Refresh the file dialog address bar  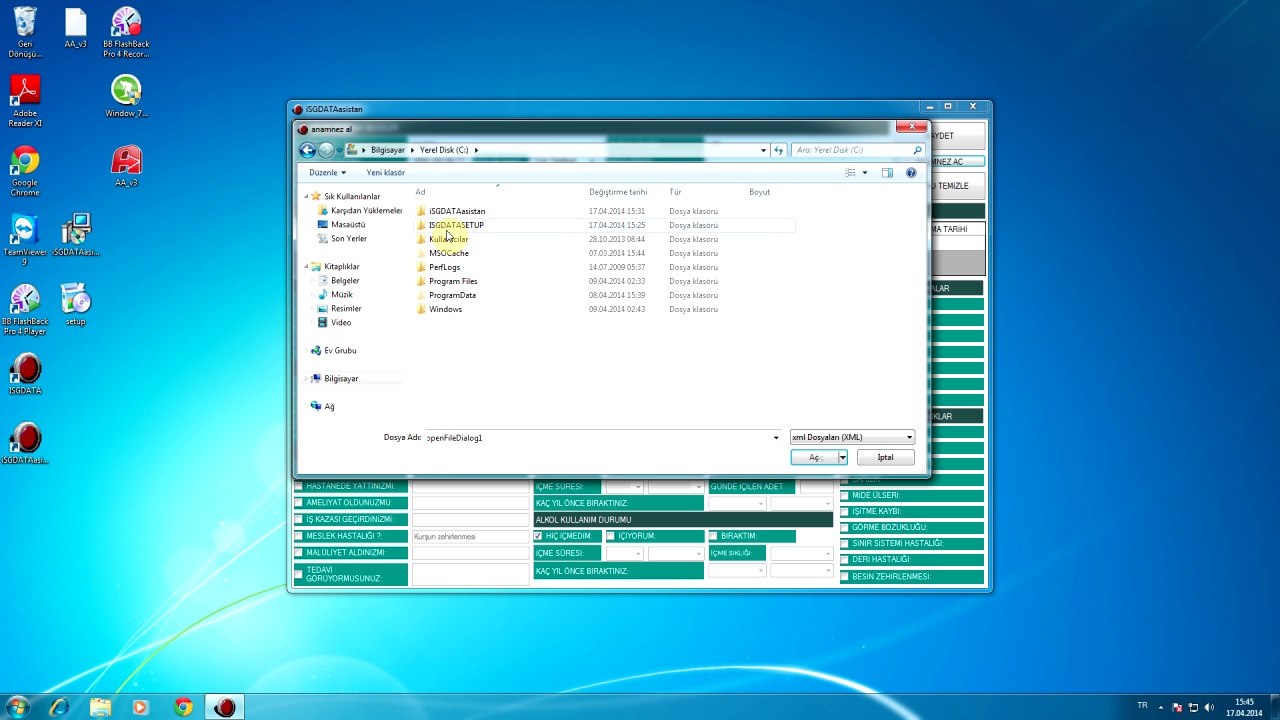[778, 150]
